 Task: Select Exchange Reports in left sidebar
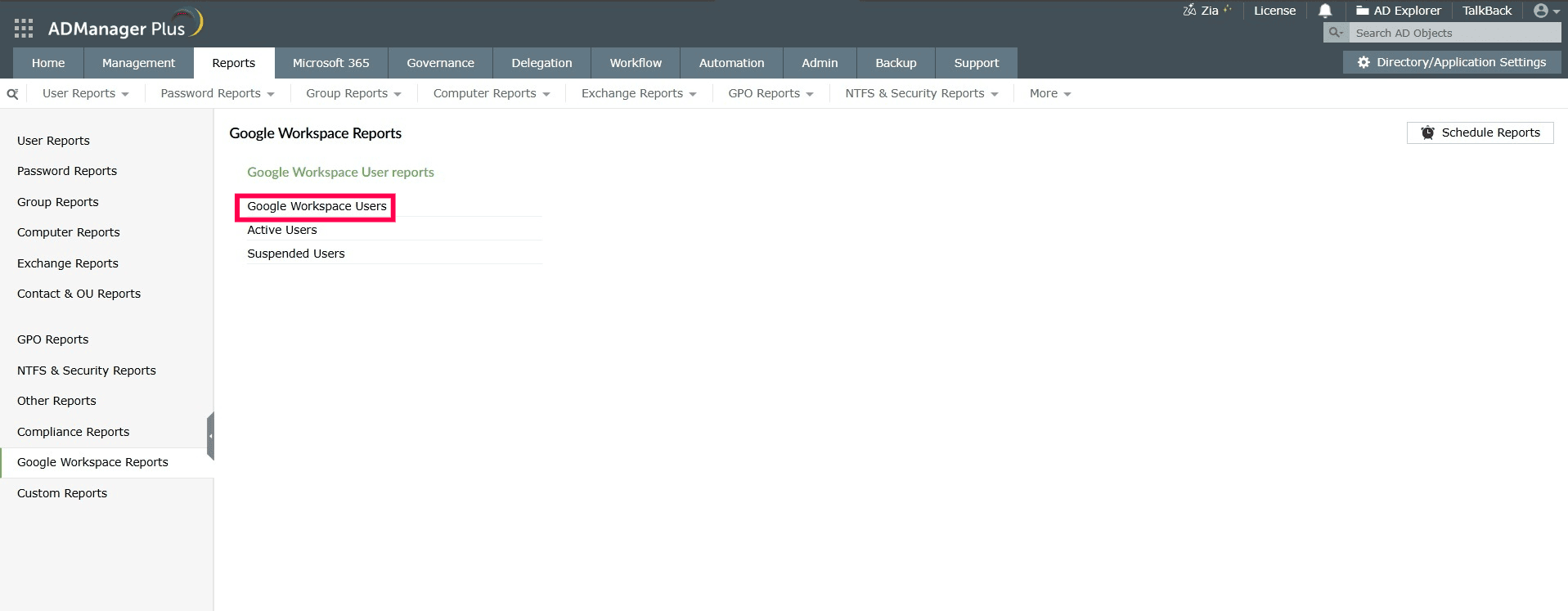point(68,263)
